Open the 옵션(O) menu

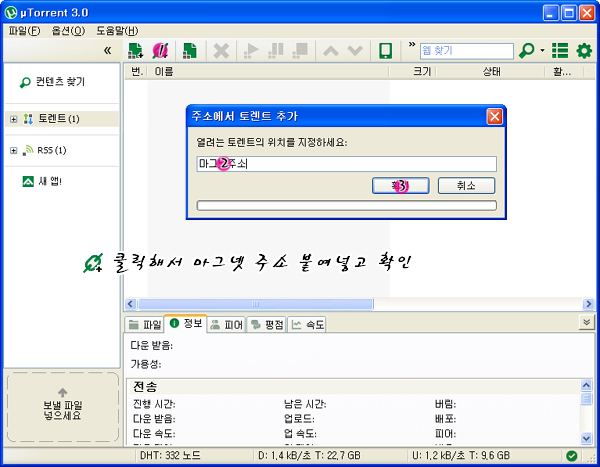(66, 30)
